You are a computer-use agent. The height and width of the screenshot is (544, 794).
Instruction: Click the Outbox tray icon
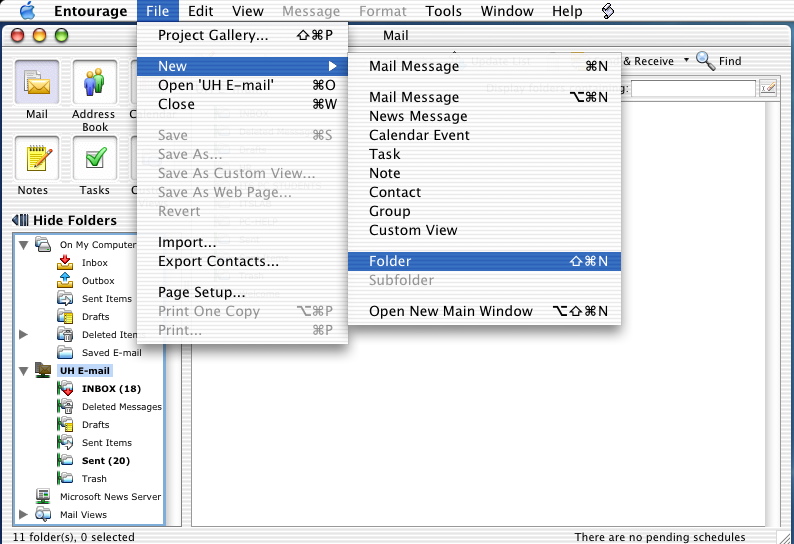65,280
